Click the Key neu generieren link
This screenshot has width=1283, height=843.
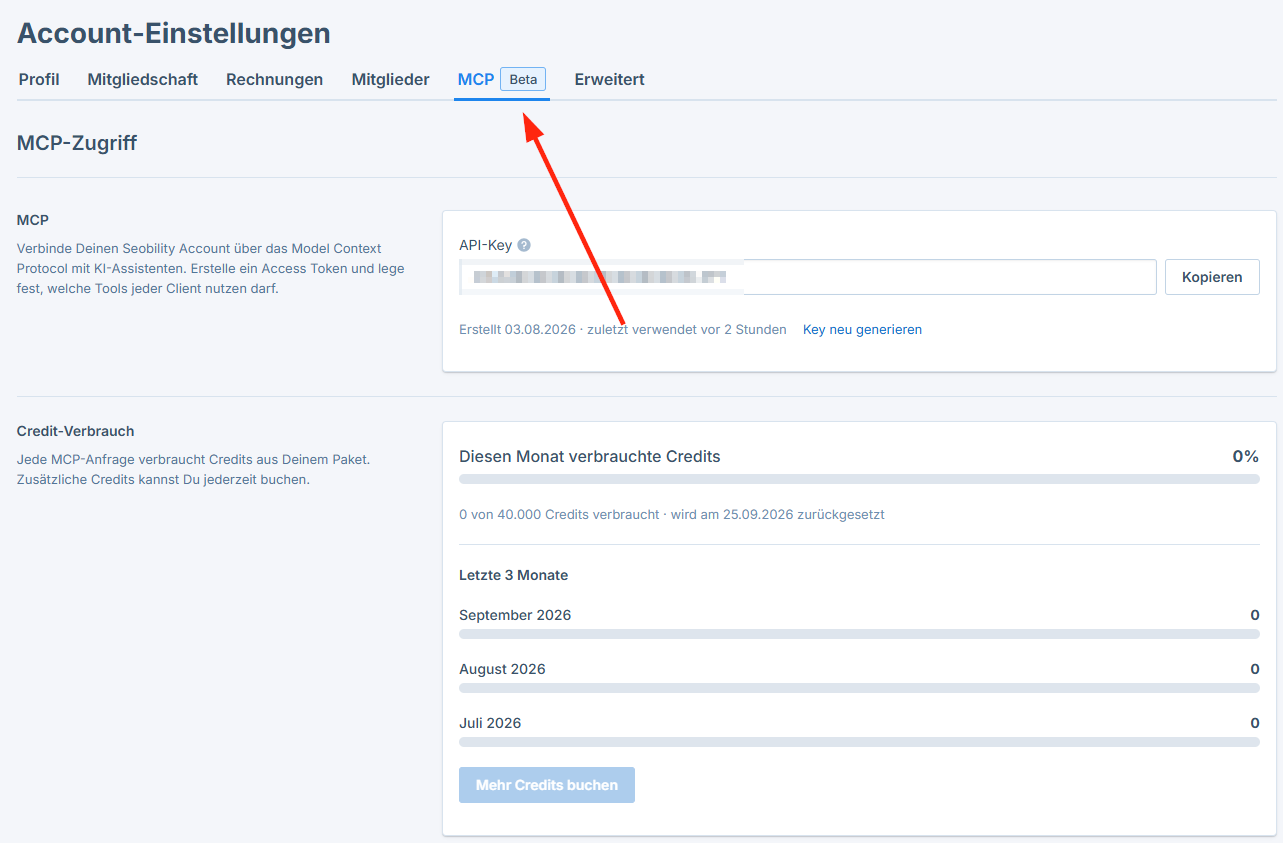pyautogui.click(x=862, y=329)
